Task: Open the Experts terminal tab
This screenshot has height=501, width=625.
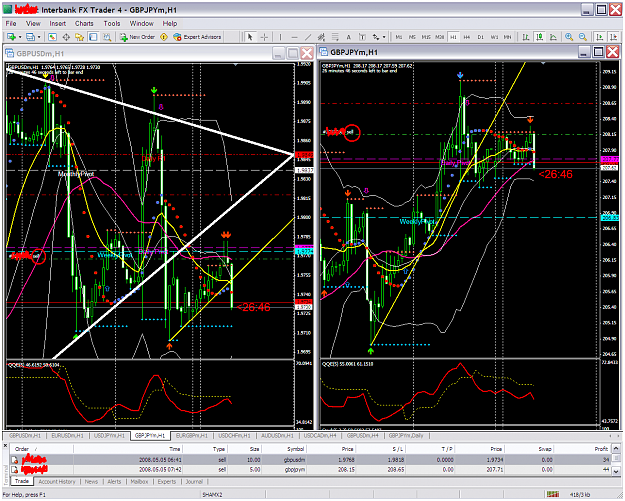Action: [167, 482]
